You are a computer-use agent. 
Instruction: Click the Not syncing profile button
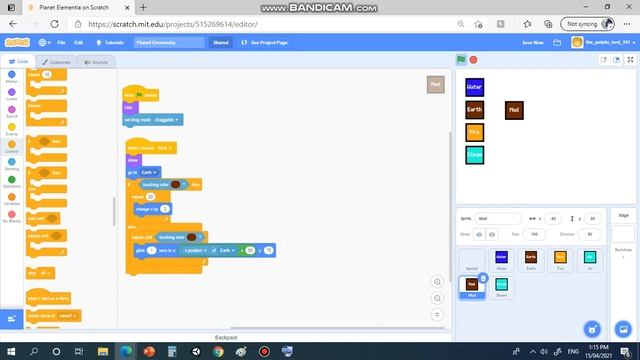(x=588, y=24)
